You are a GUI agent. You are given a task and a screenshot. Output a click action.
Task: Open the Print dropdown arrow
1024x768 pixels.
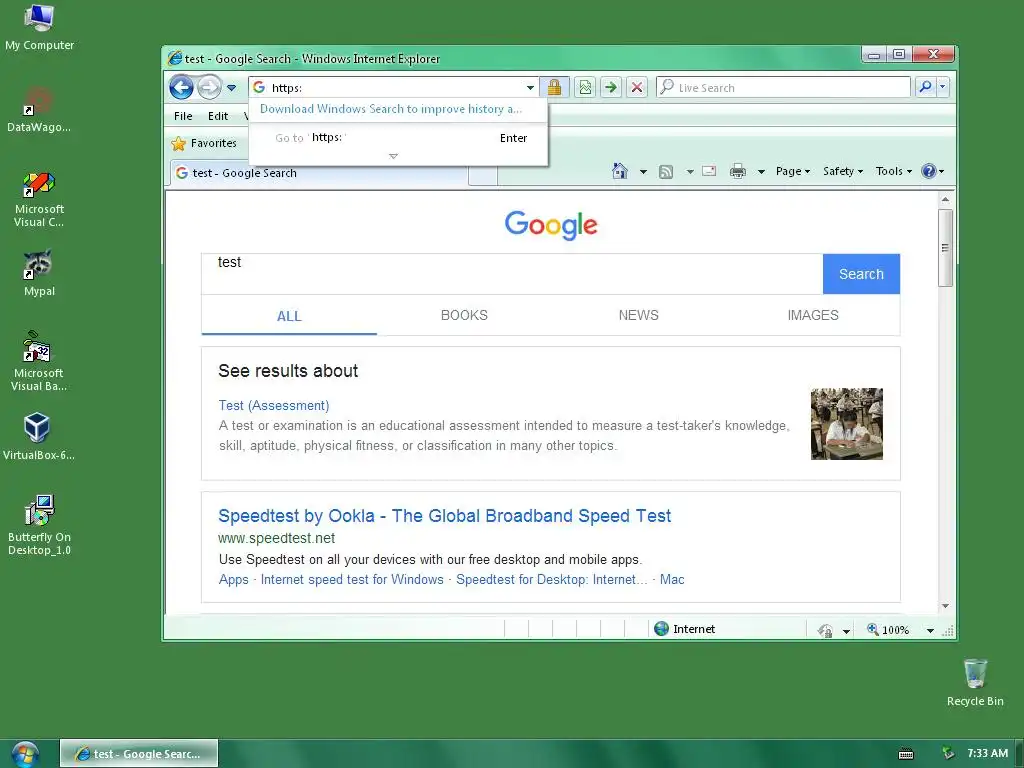(761, 172)
